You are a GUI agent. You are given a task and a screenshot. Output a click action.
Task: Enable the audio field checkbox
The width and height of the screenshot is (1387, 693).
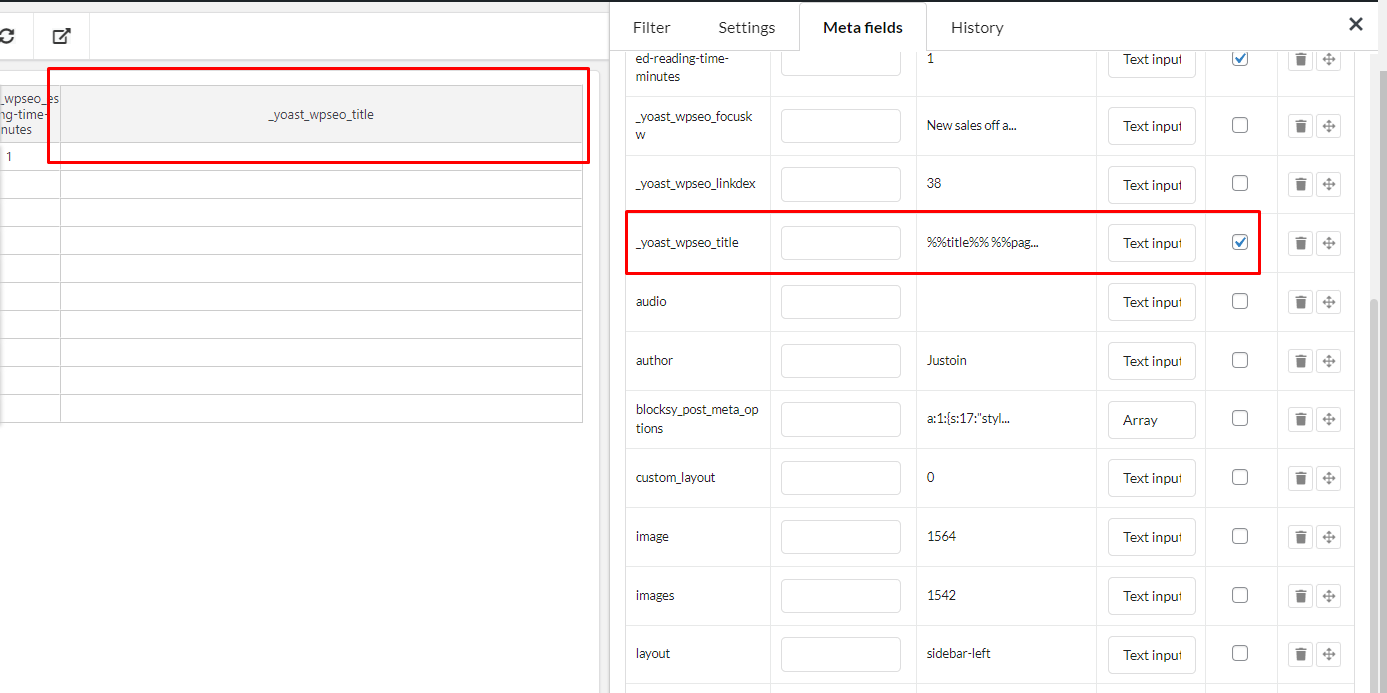tap(1240, 301)
